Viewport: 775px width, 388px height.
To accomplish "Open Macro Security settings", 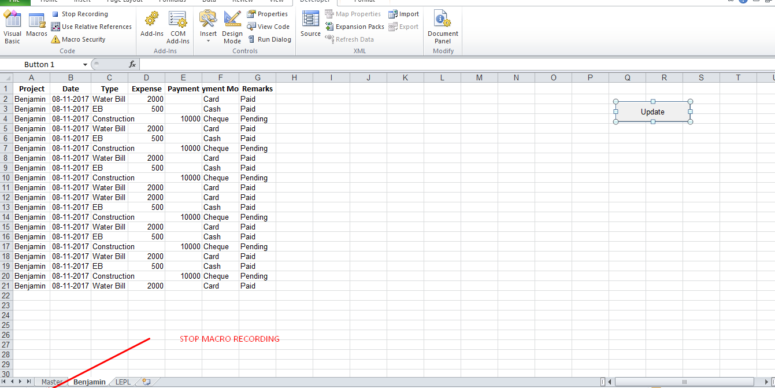I will click(x=78, y=40).
